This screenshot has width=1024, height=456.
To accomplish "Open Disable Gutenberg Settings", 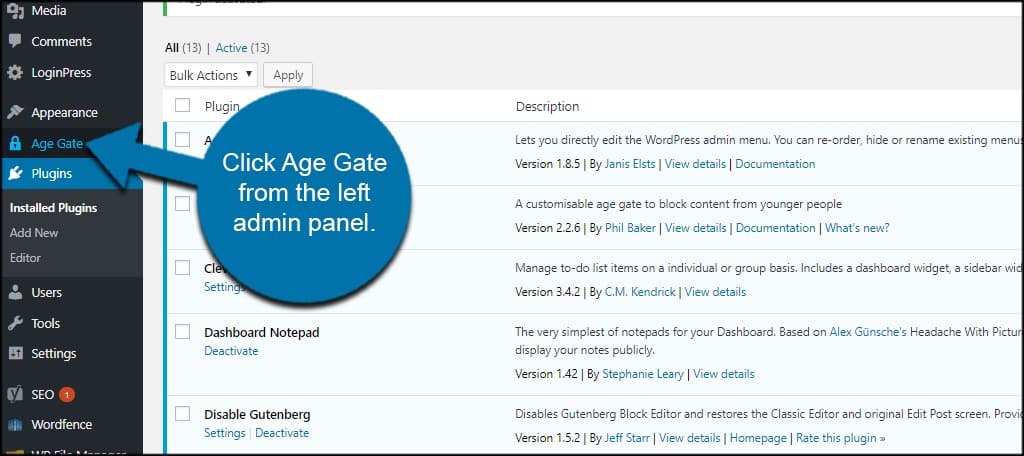I will point(225,433).
